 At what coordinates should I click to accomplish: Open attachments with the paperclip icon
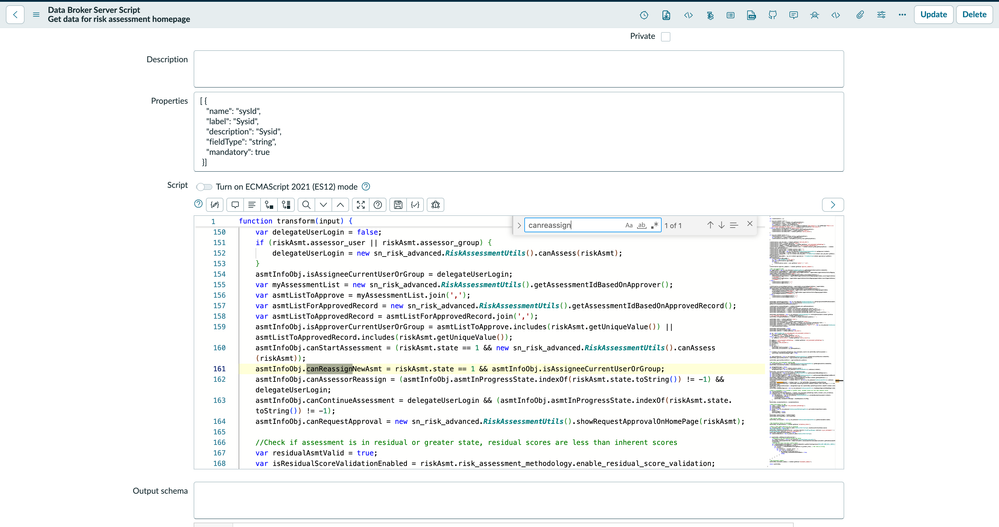[859, 15]
